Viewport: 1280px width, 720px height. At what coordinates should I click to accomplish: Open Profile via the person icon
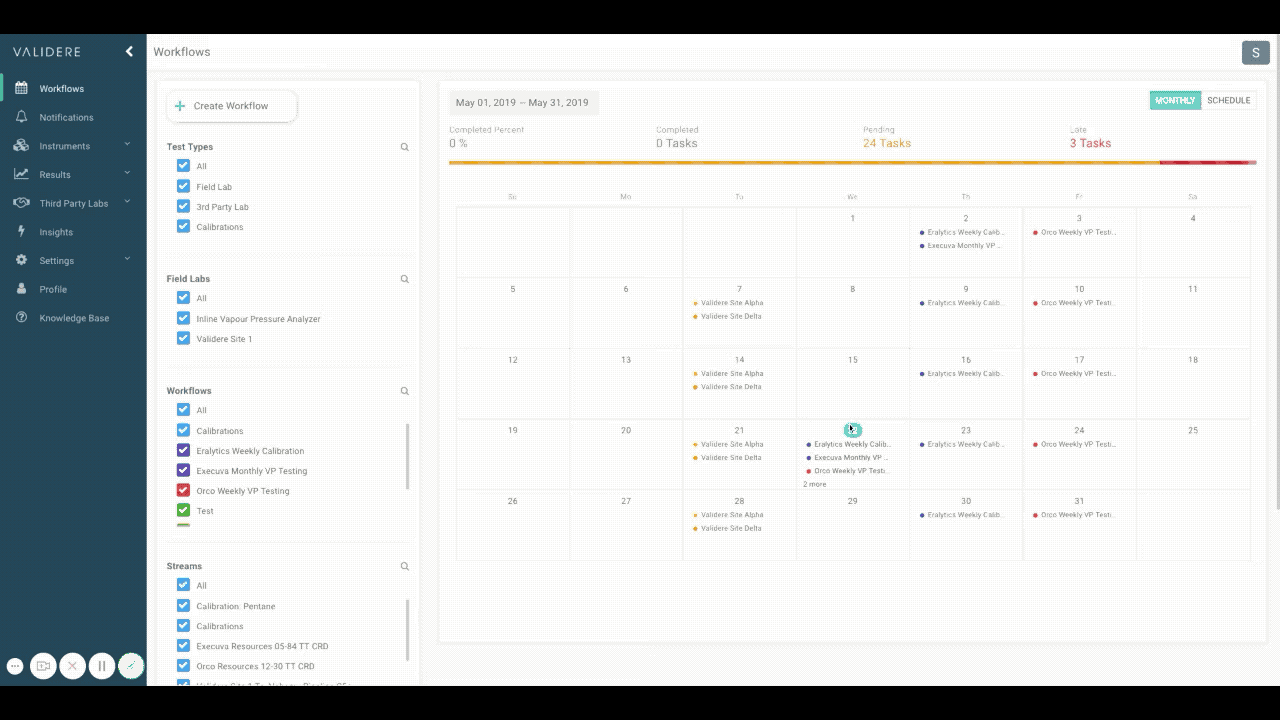(20, 289)
